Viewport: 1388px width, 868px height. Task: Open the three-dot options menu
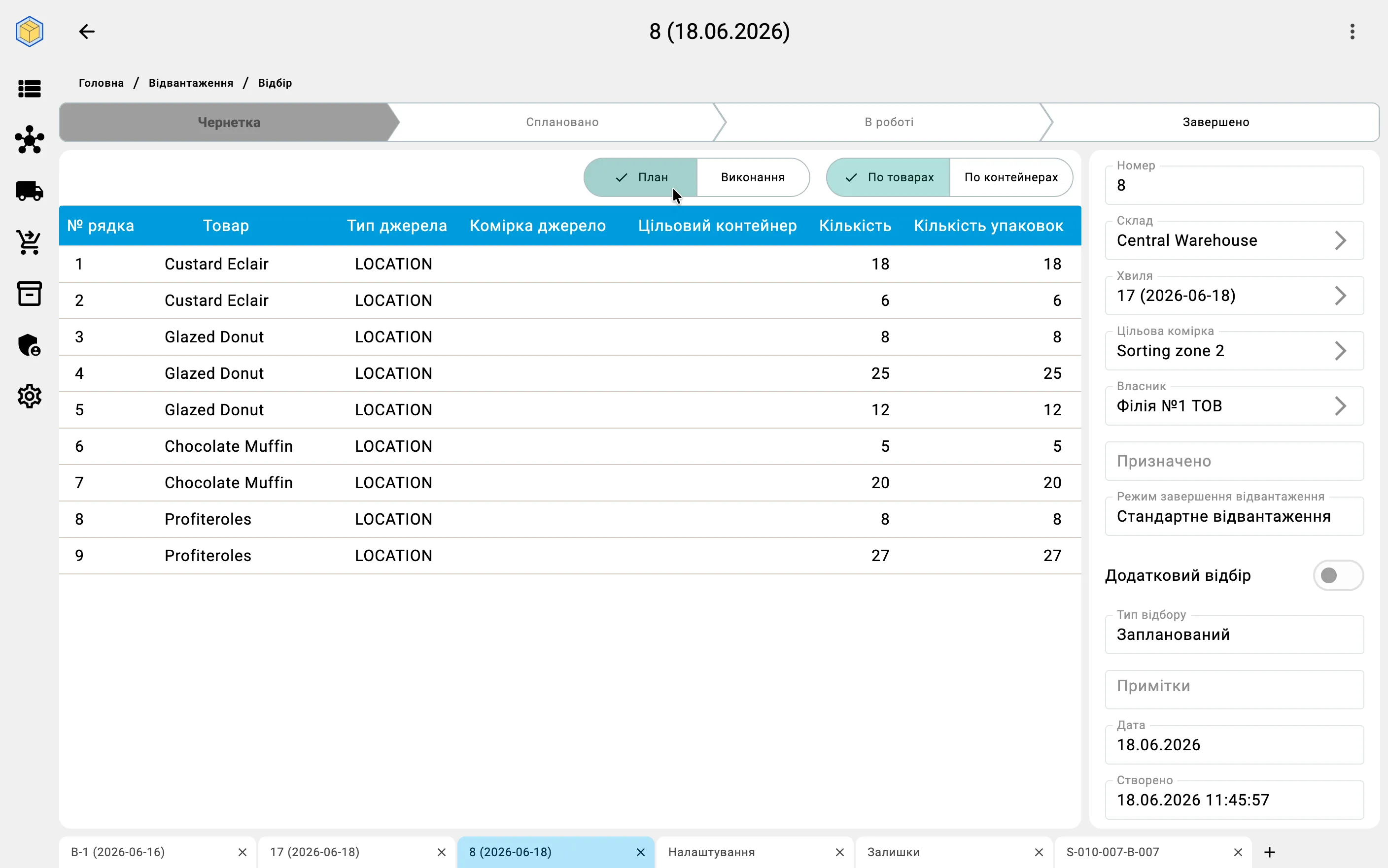pos(1352,32)
